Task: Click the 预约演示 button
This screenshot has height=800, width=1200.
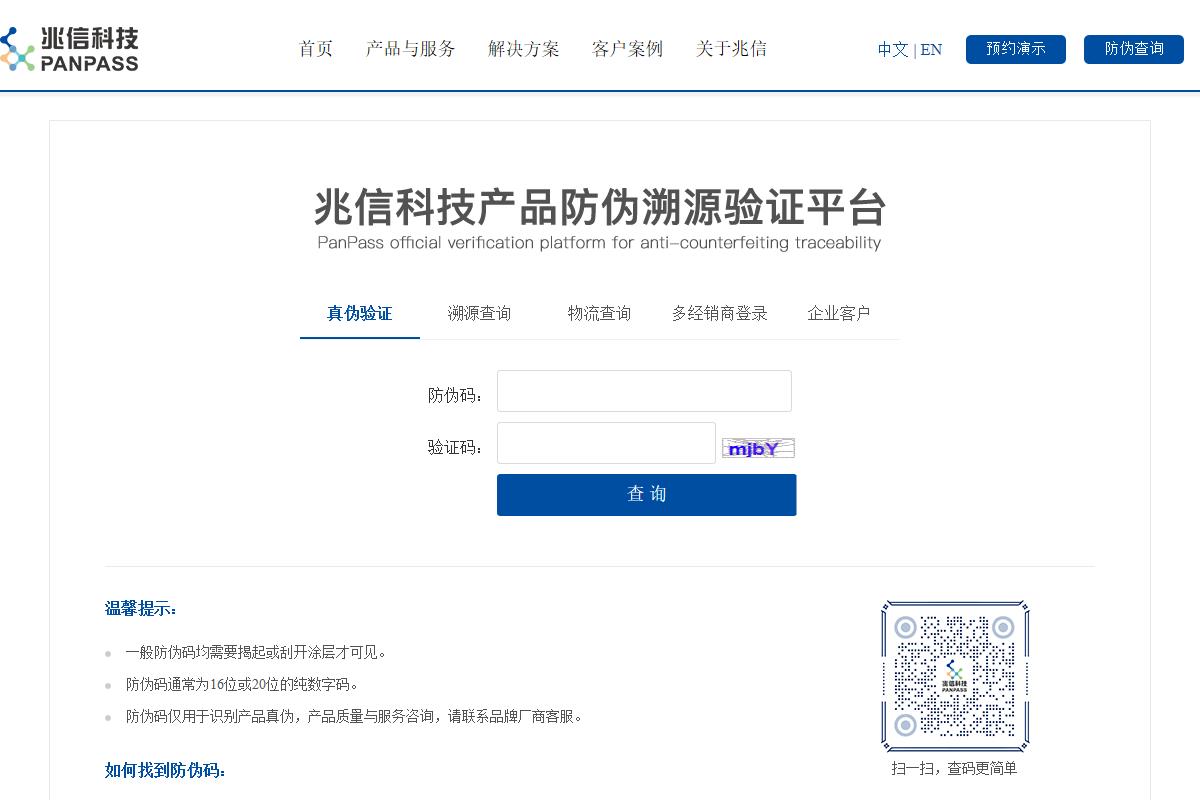Action: (1016, 49)
